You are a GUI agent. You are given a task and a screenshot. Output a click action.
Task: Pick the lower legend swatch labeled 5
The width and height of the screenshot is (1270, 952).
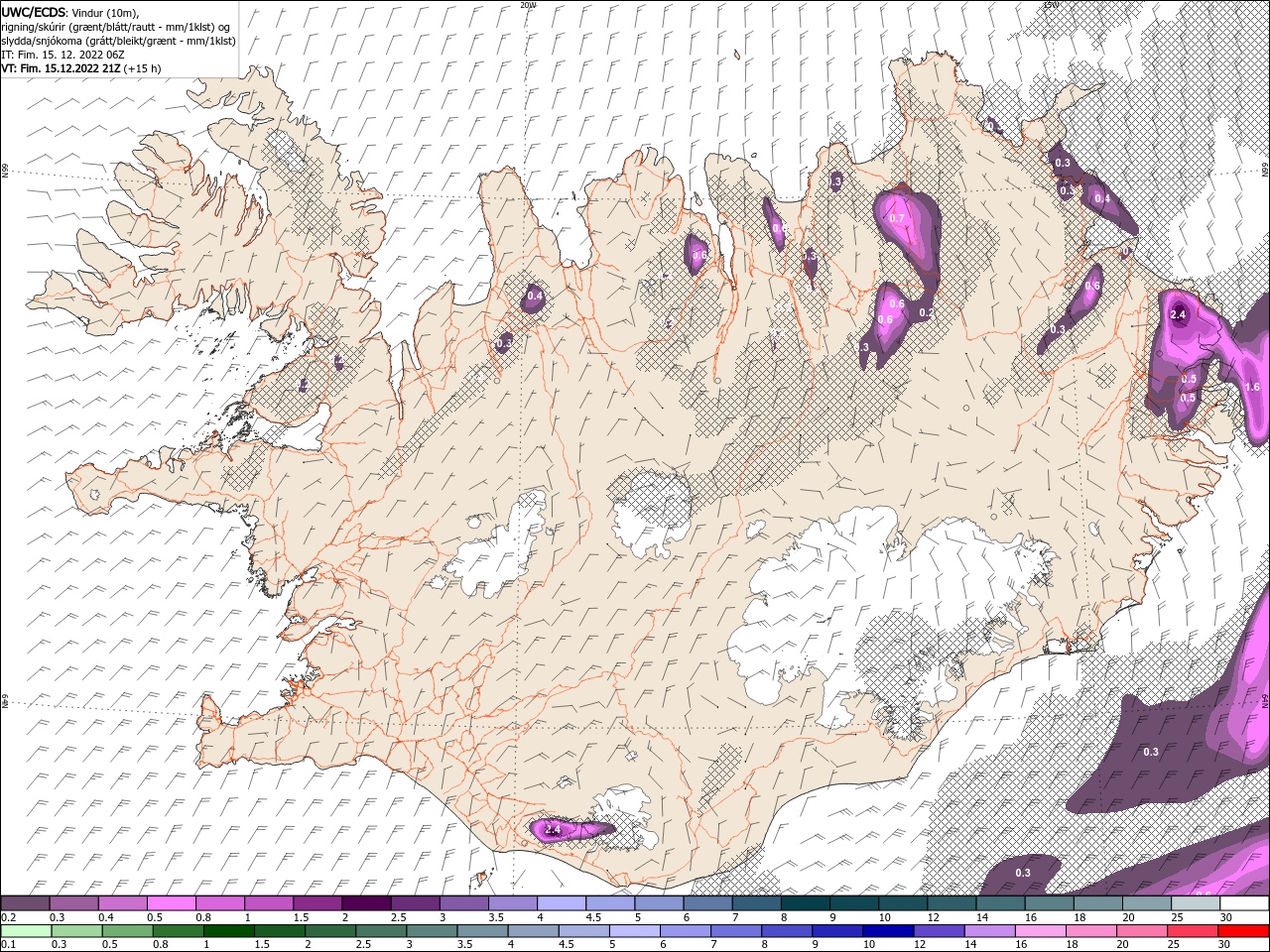pos(634,931)
